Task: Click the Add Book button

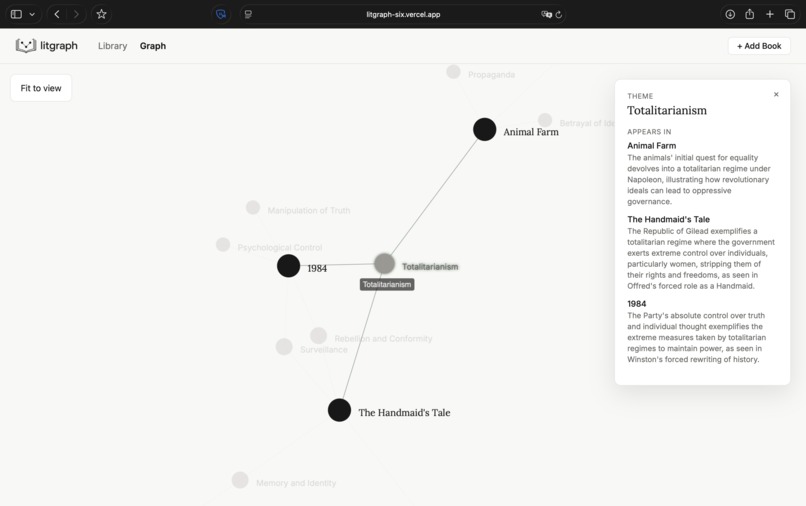Action: coord(759,46)
